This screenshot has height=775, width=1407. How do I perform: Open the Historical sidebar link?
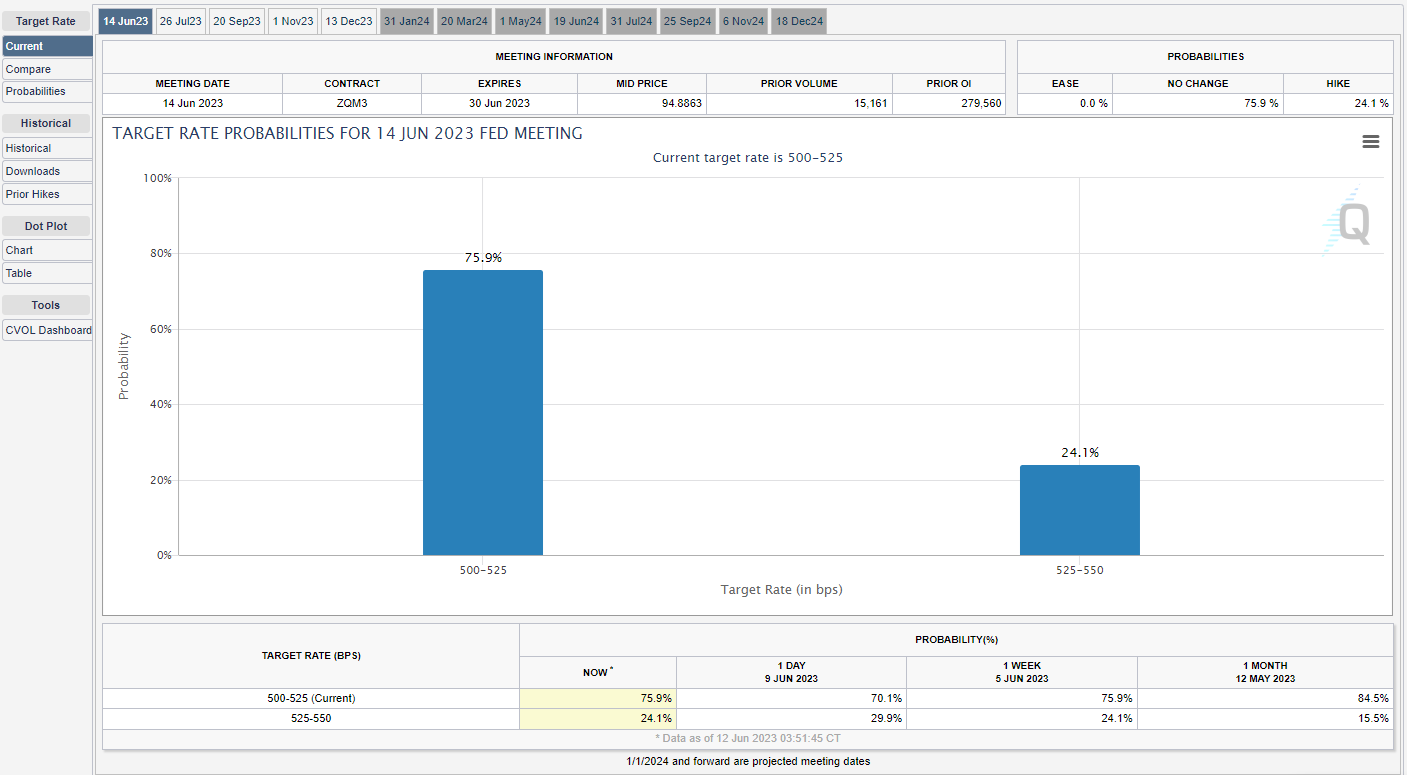click(47, 148)
